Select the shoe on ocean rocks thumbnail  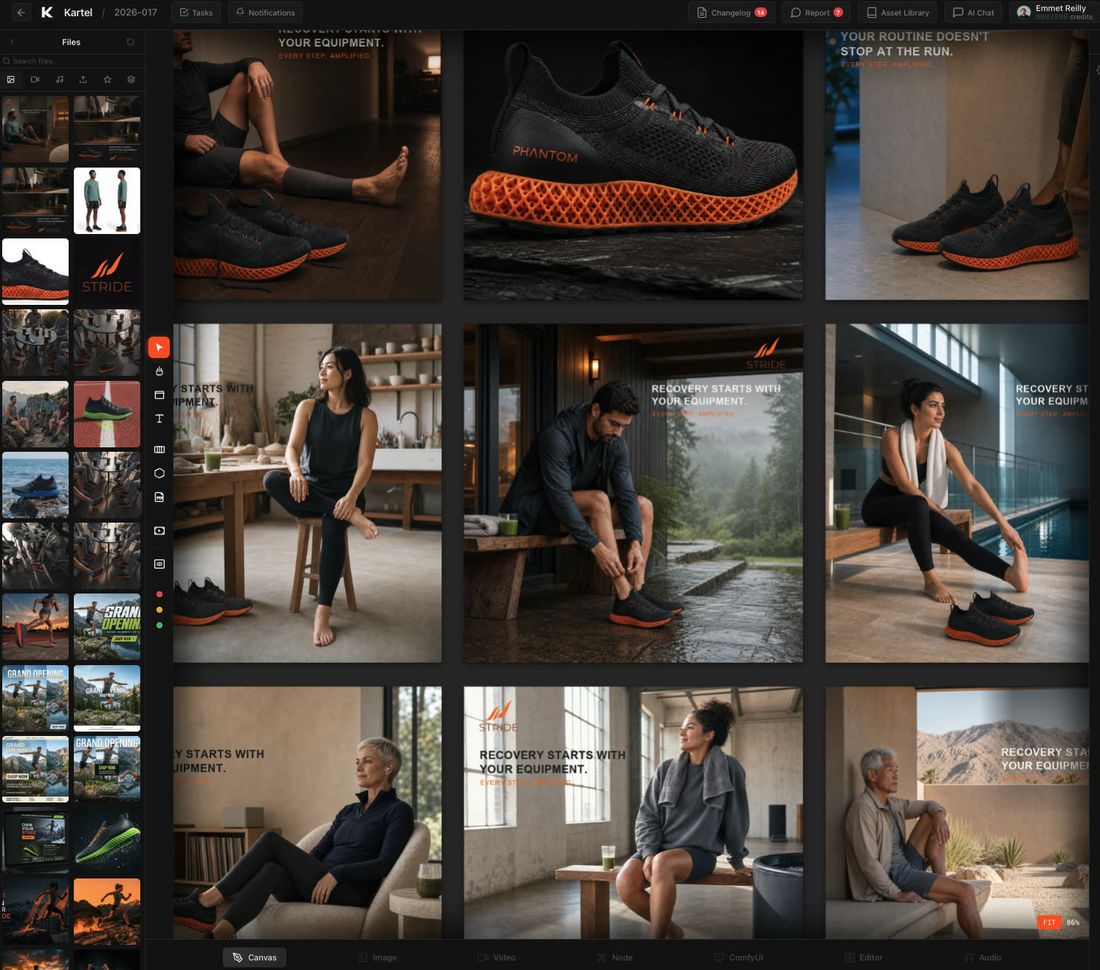(x=35, y=485)
